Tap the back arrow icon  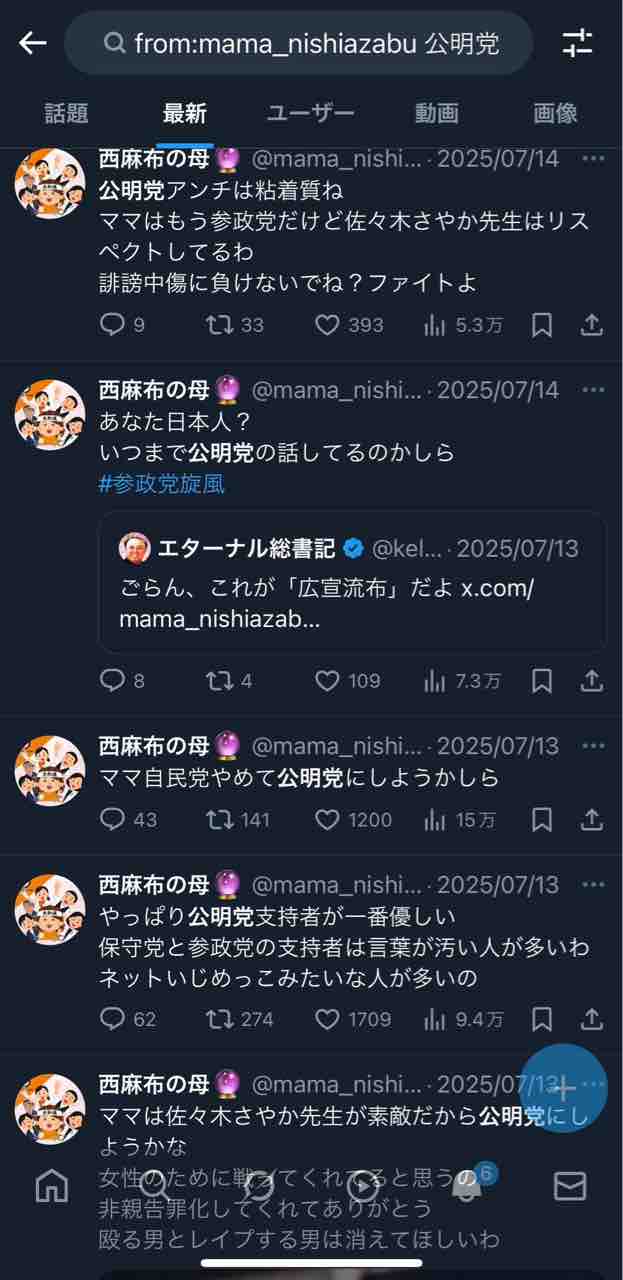pos(33,43)
